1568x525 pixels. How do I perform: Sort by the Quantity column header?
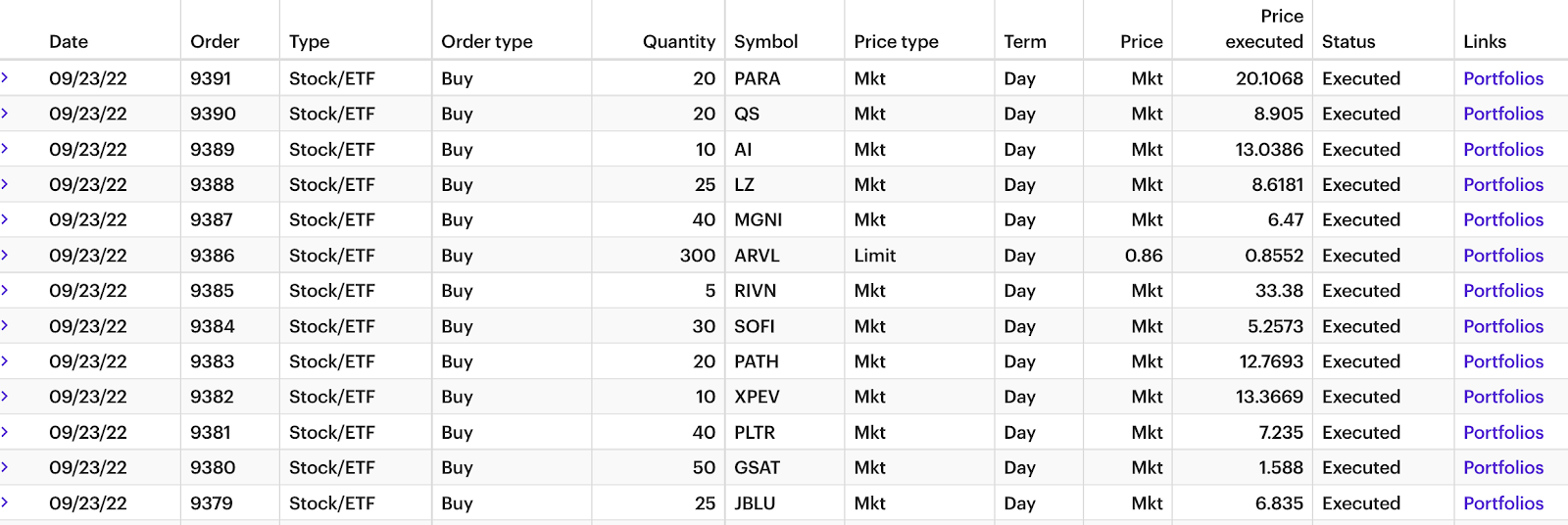(679, 41)
